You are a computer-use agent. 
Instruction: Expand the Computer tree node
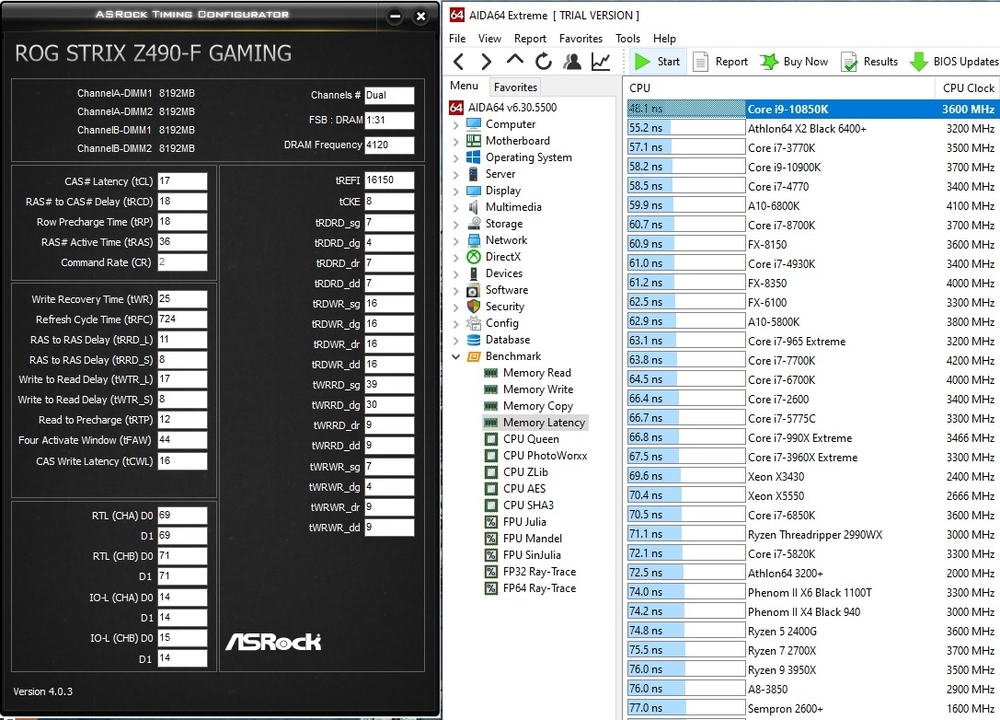455,124
